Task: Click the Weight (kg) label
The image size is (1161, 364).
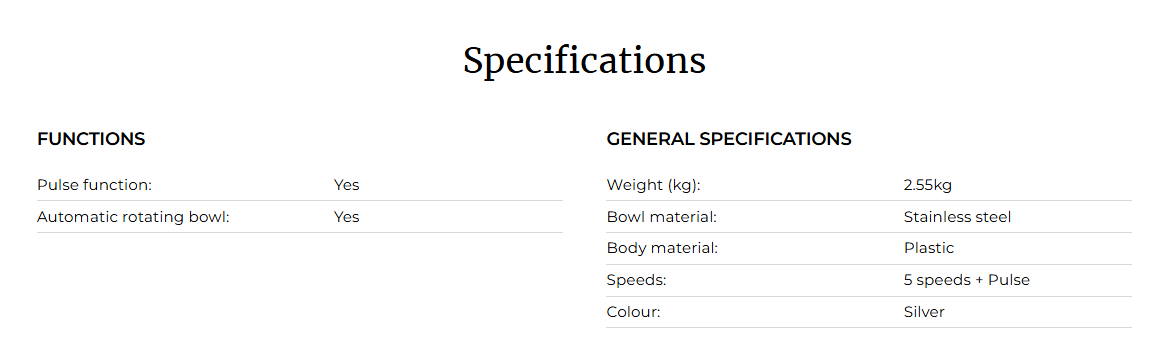Action: [653, 186]
